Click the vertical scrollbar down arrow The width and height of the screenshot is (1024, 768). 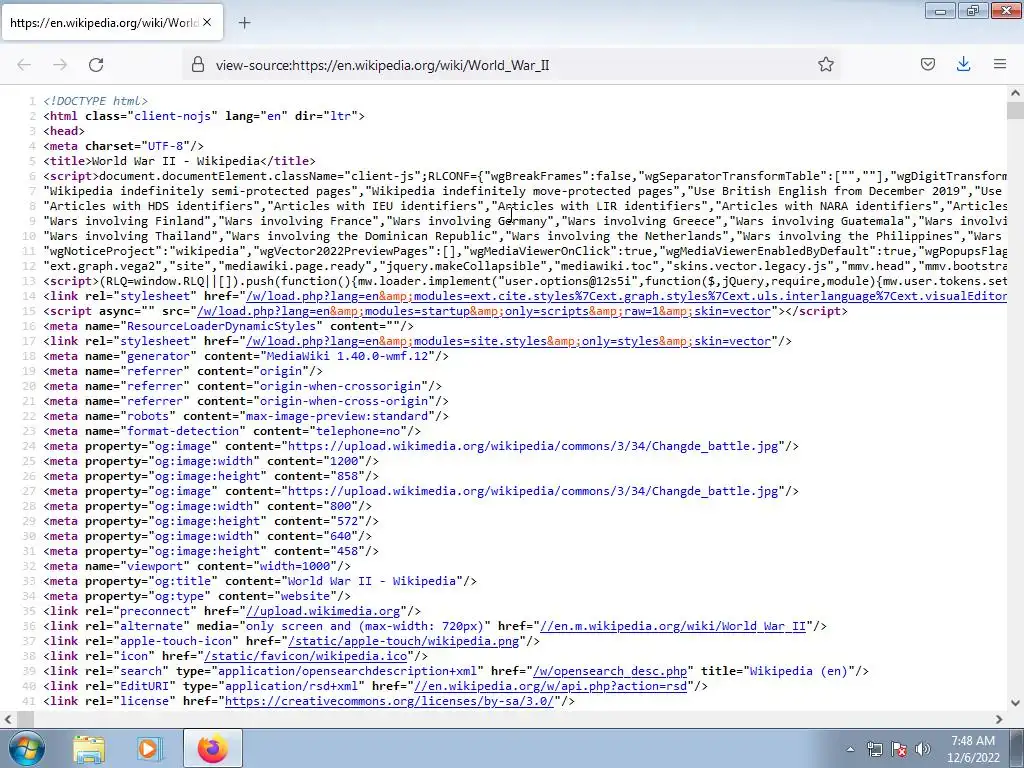pos(1015,703)
